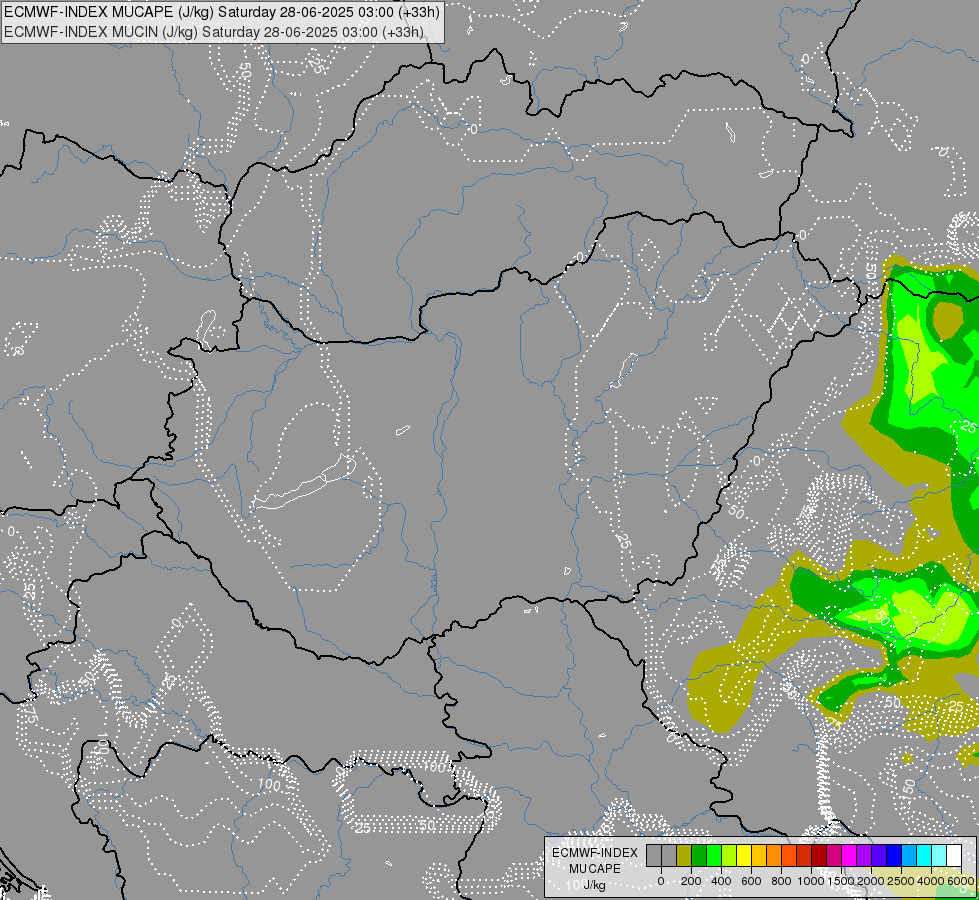Click the legend tick label 2000
The image size is (979, 900).
pyautogui.click(x=871, y=881)
